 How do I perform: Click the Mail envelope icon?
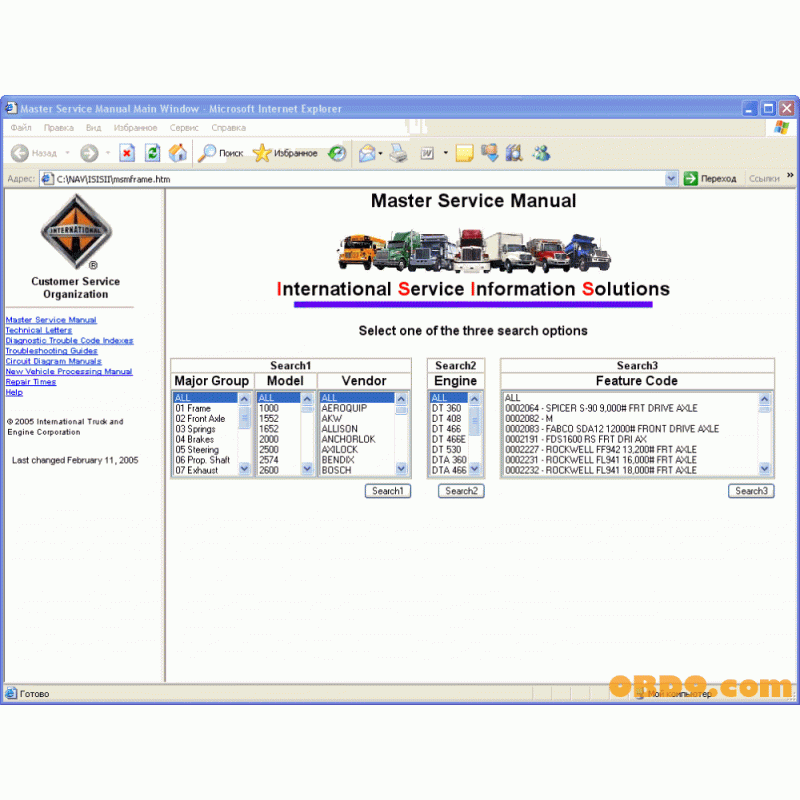[367, 153]
